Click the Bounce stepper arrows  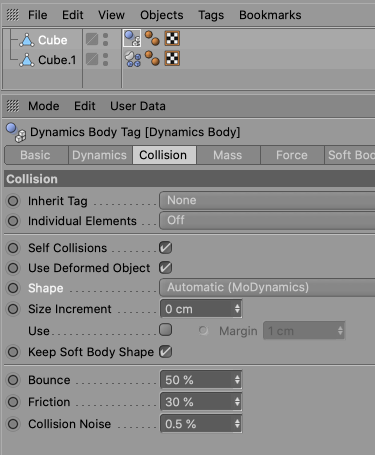pos(237,380)
